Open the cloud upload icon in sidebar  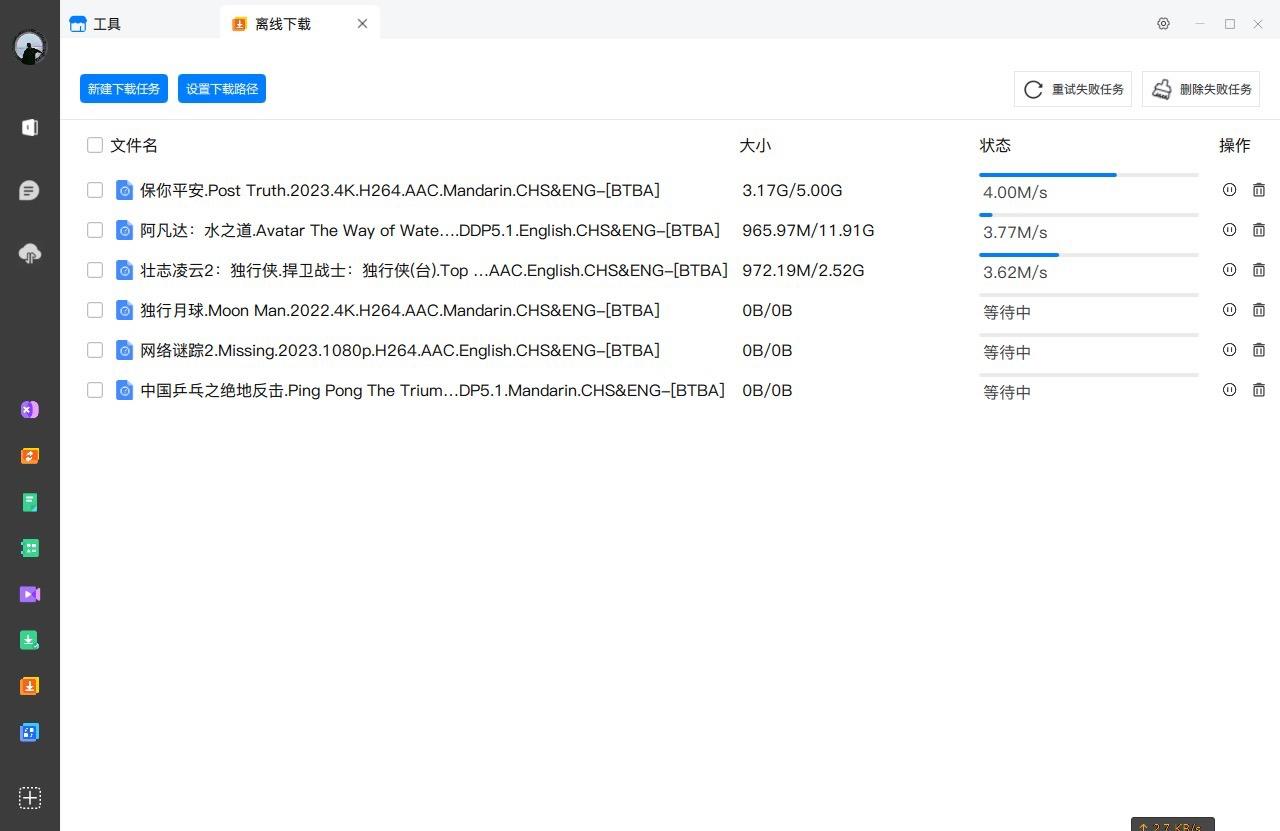click(30, 254)
